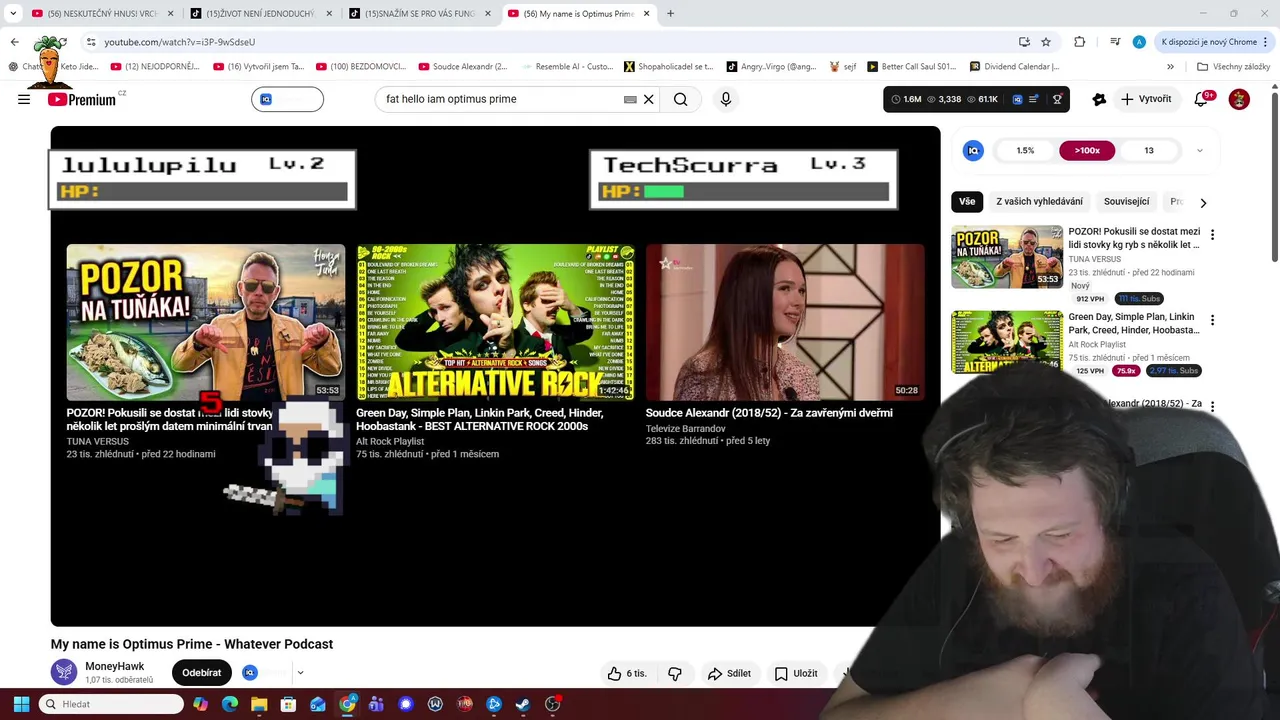Click the search field with 'fat hello iam optimus prime'
This screenshot has width=1280, height=720.
pos(500,99)
